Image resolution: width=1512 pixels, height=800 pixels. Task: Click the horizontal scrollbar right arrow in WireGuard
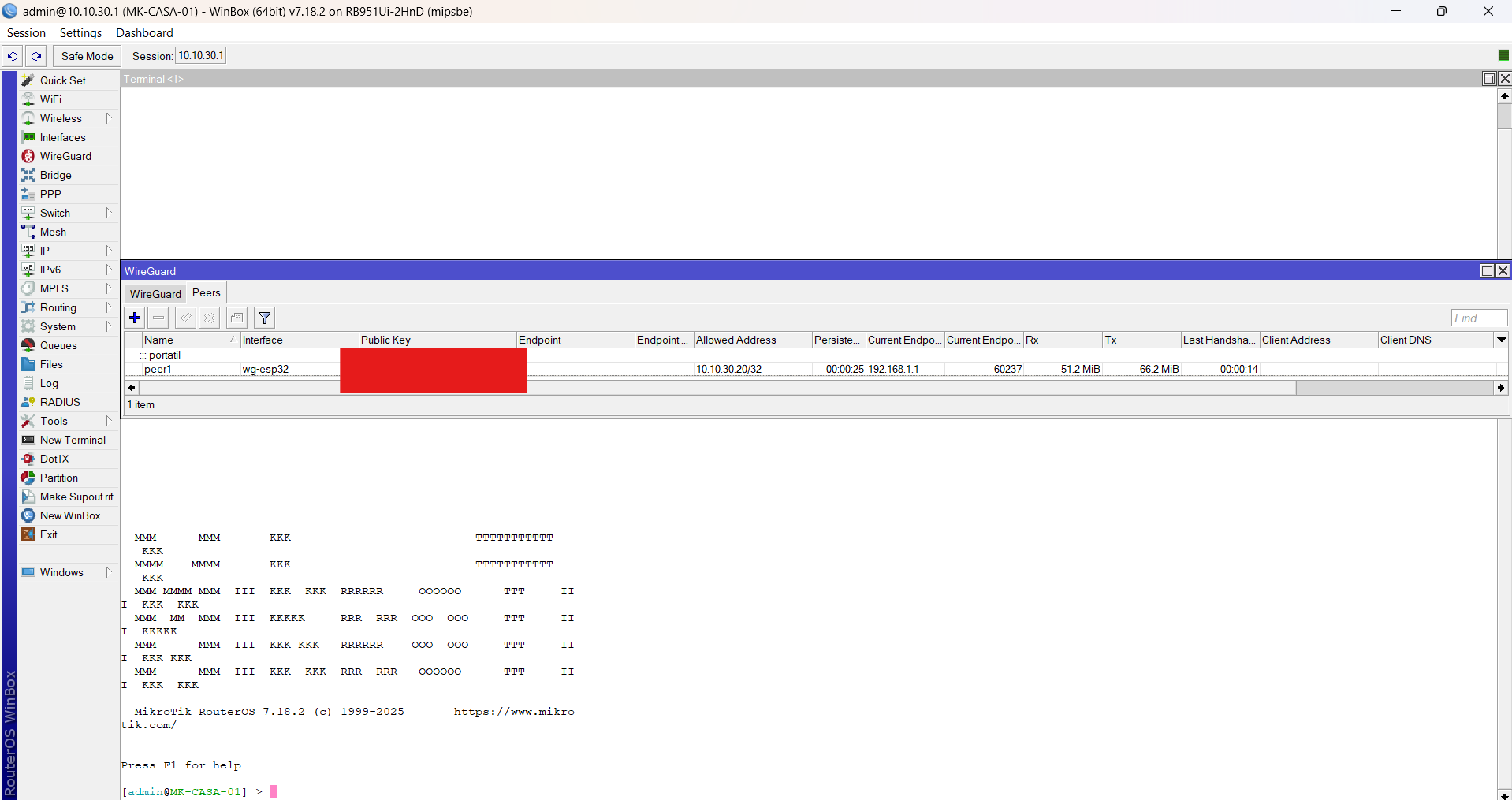[x=1500, y=388]
